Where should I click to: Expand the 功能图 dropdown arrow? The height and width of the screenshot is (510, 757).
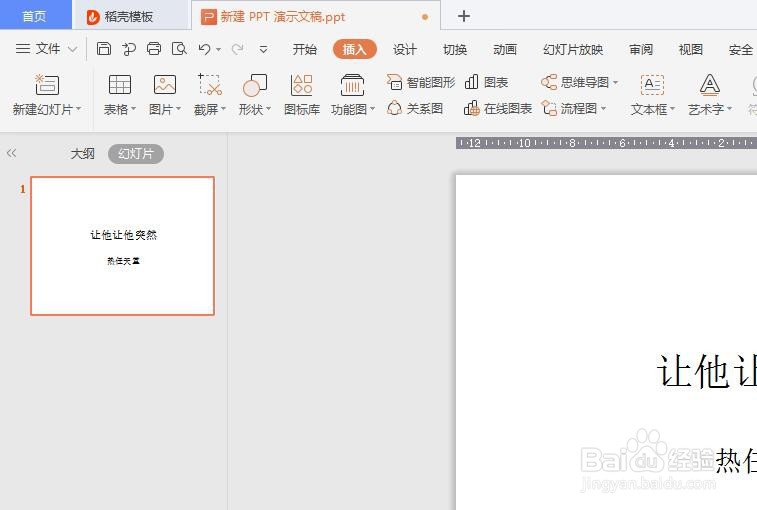coord(372,109)
